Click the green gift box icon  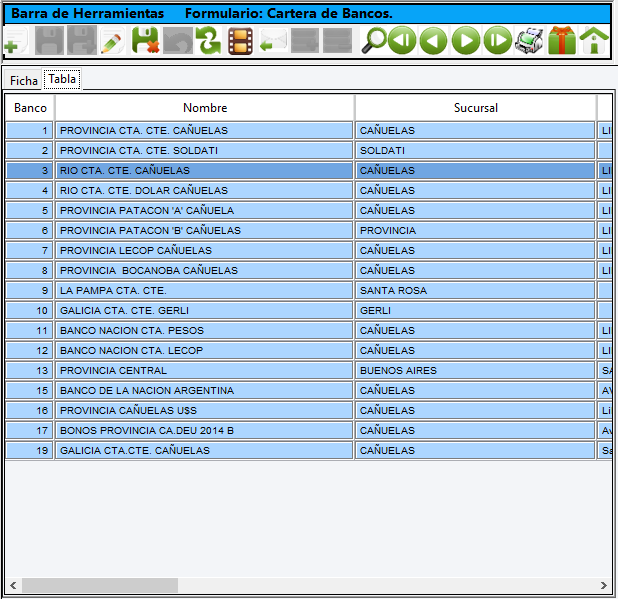[x=562, y=41]
